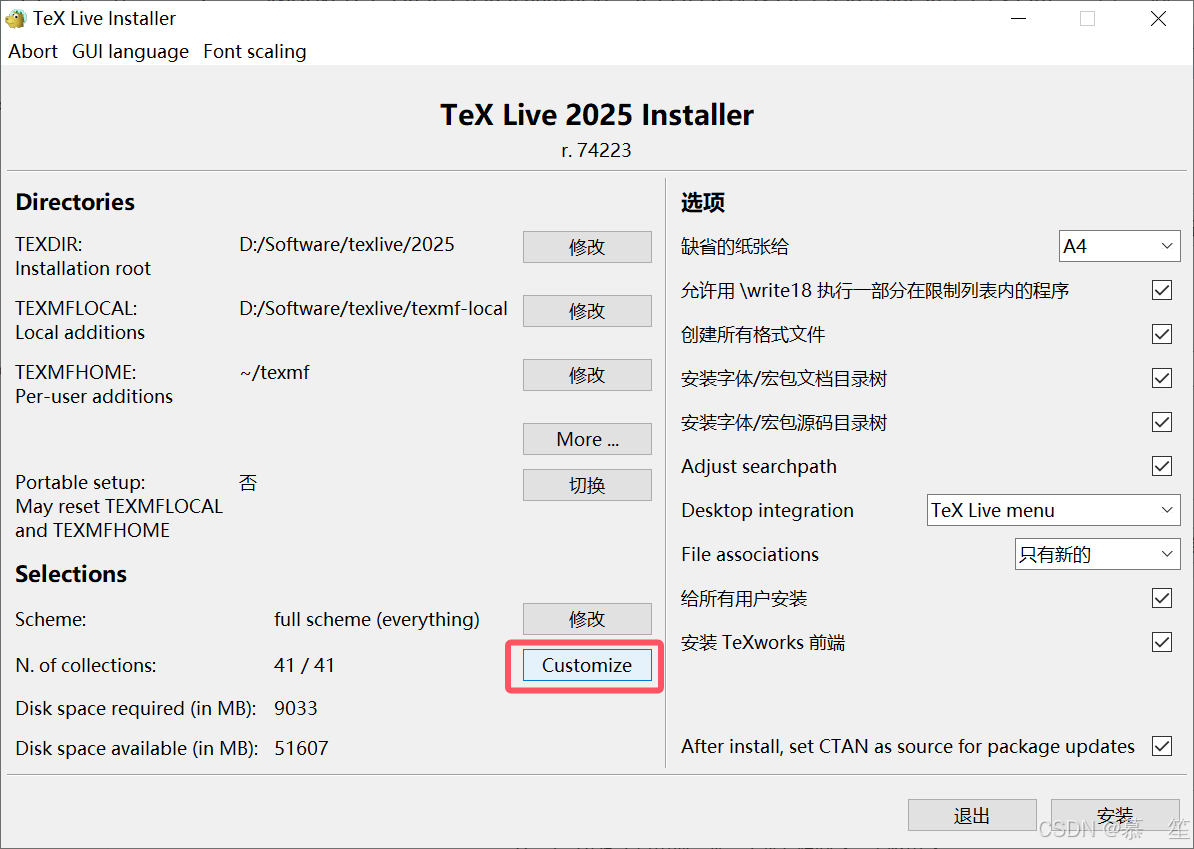Open File associations 只有新的 dropdown
The height and width of the screenshot is (849, 1194).
(1097, 554)
